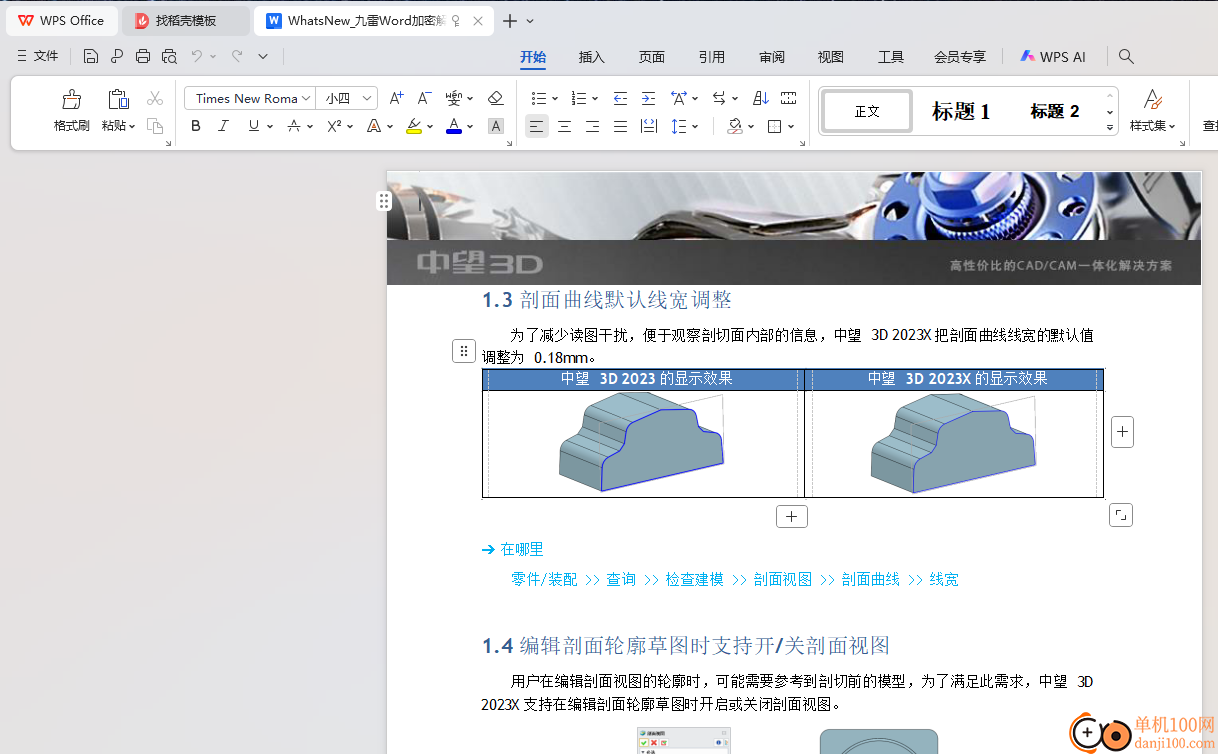Click the search magnifier in ribbon tabs

click(x=1126, y=57)
